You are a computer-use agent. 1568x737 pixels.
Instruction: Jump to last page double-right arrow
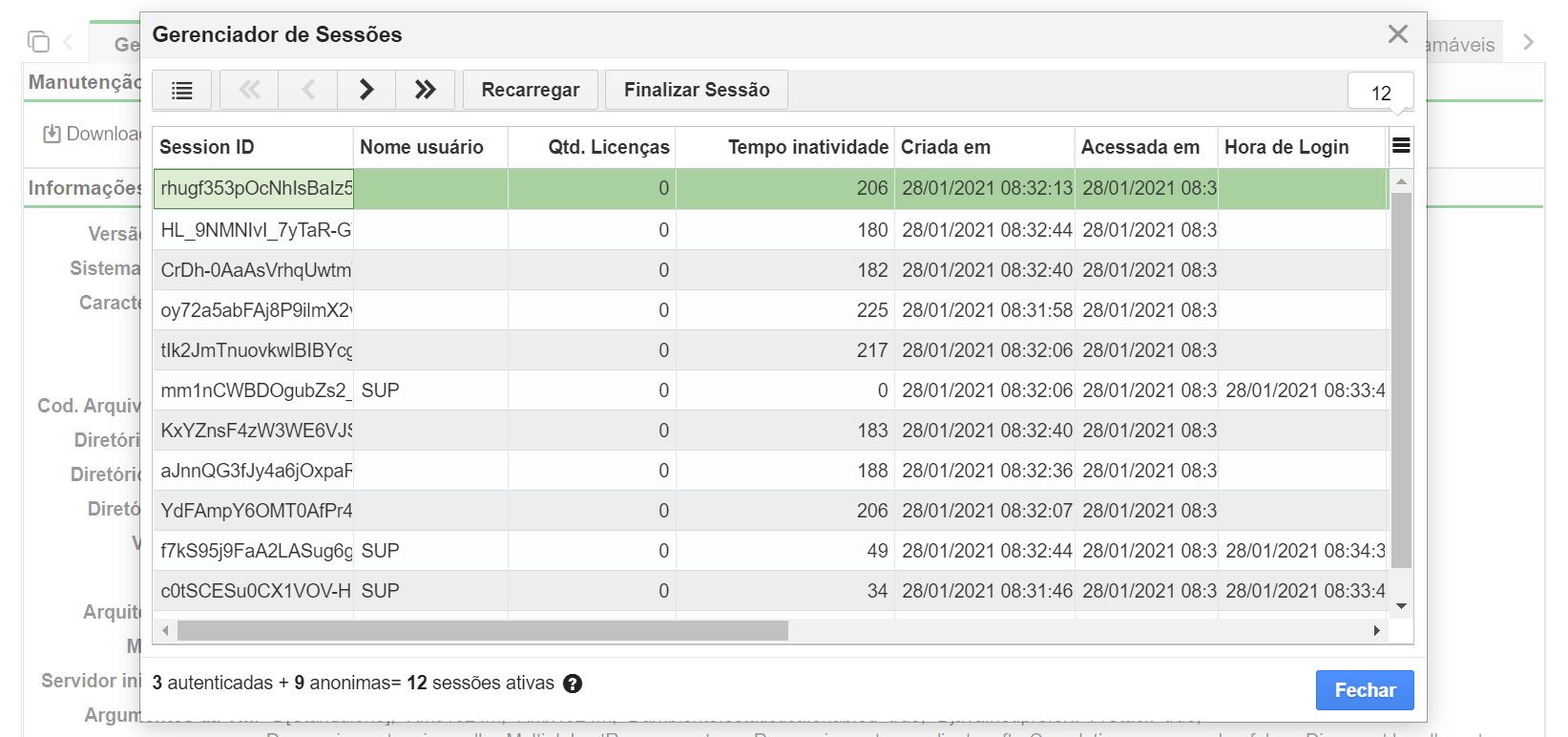click(x=426, y=90)
